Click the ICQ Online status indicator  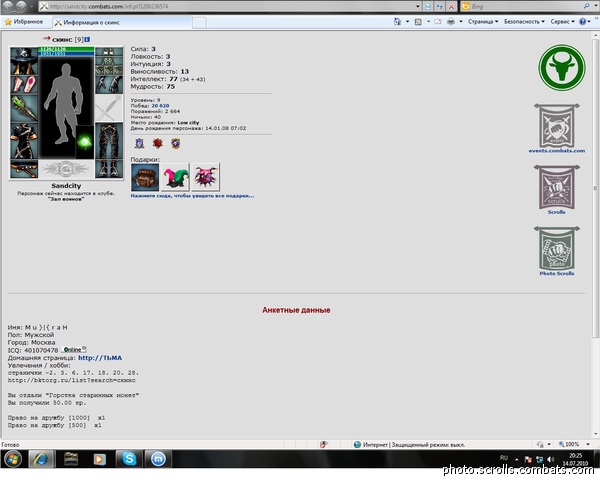[73, 350]
